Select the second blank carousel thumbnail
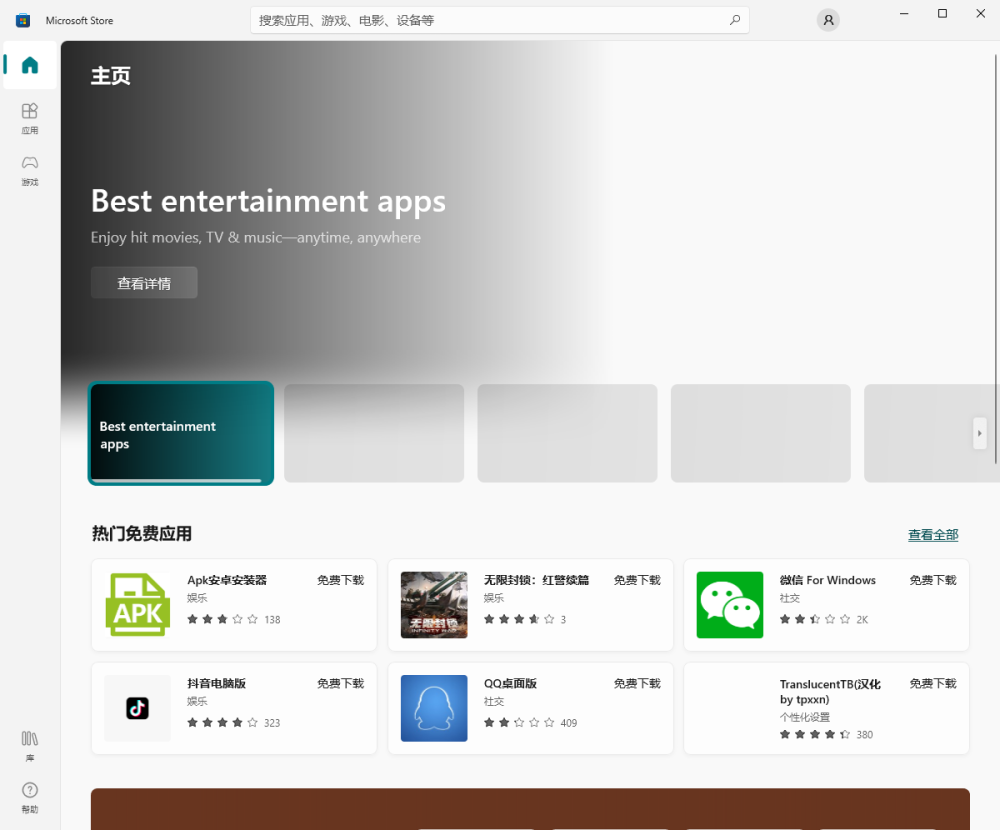The width and height of the screenshot is (1000, 830). (x=567, y=433)
